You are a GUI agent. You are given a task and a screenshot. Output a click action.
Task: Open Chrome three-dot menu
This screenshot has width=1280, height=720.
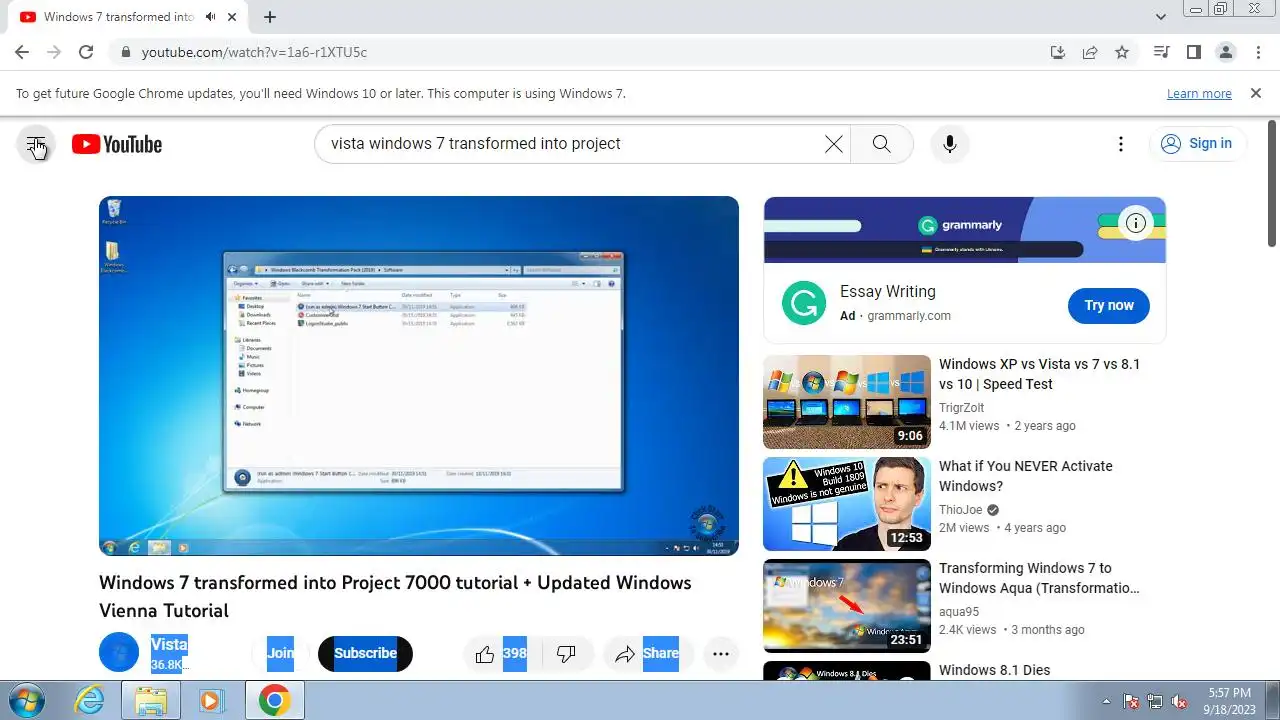point(1257,52)
